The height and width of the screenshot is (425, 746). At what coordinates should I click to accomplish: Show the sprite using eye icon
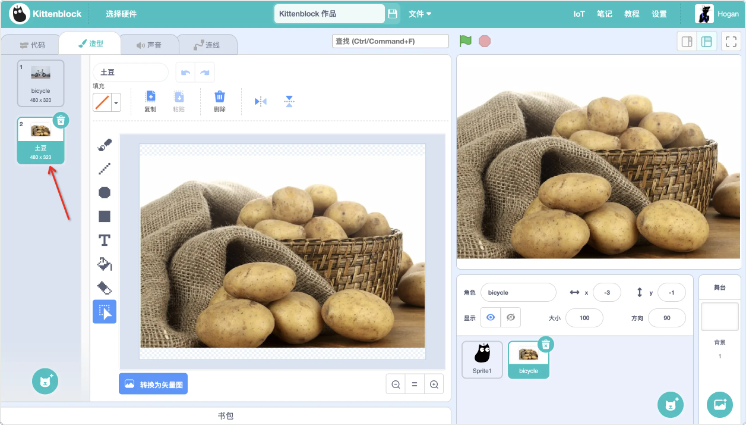(490, 317)
